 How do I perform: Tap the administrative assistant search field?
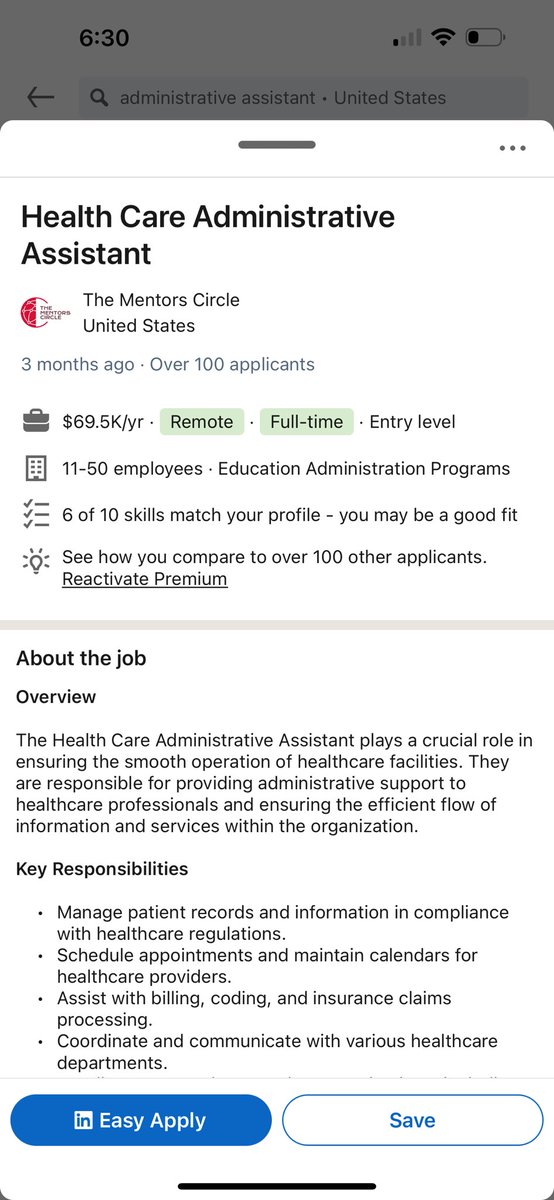pyautogui.click(x=303, y=98)
